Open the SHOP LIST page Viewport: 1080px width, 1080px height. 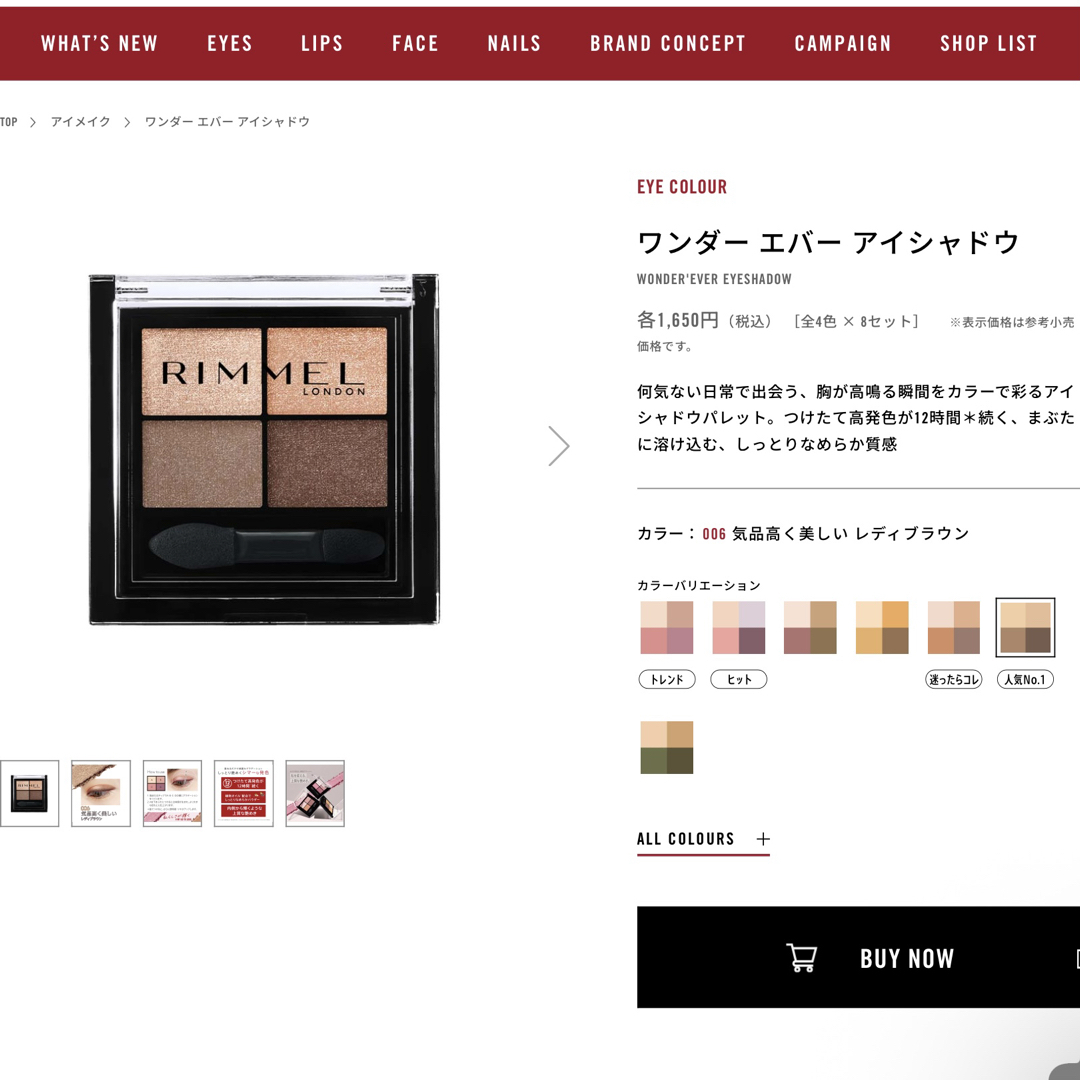988,43
